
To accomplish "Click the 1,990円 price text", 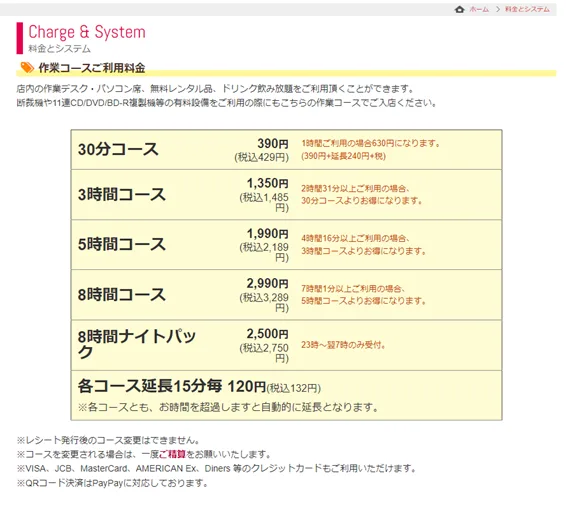I will [267, 234].
